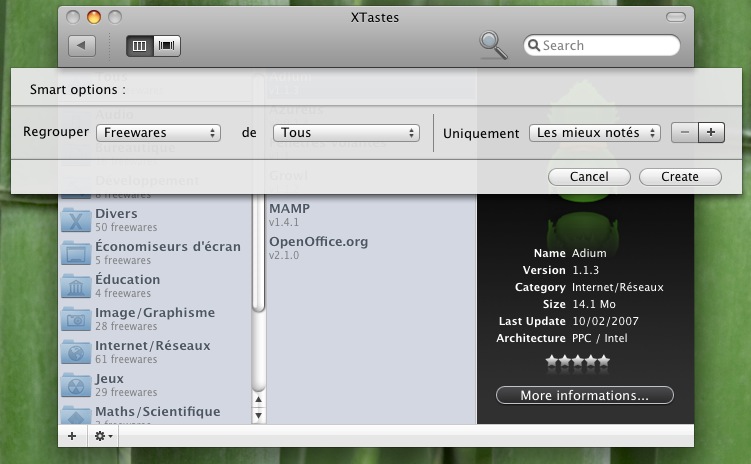This screenshot has width=751, height=464.
Task: Add a new group with bottom plus
Action: click(x=72, y=436)
